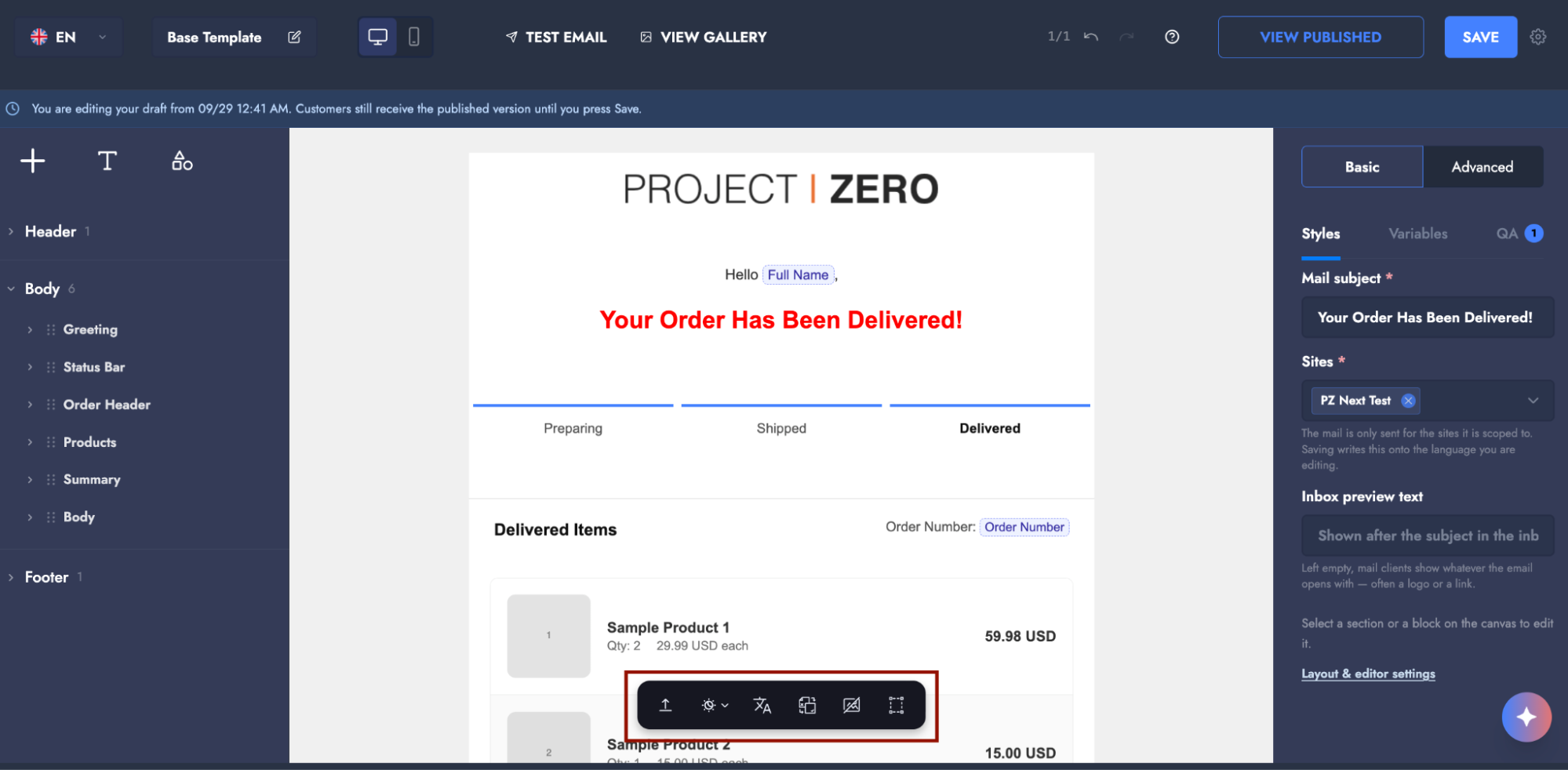Expand the Status Bar tree item
This screenshot has height=770, width=1568.
[30, 367]
